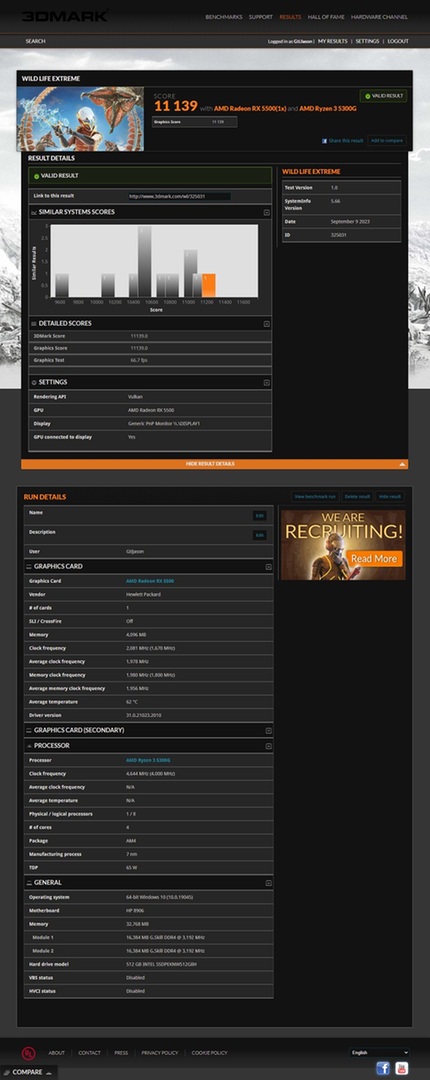Click AMD Ryzen 3 5300G in score header
430x1080 pixels.
(328, 109)
